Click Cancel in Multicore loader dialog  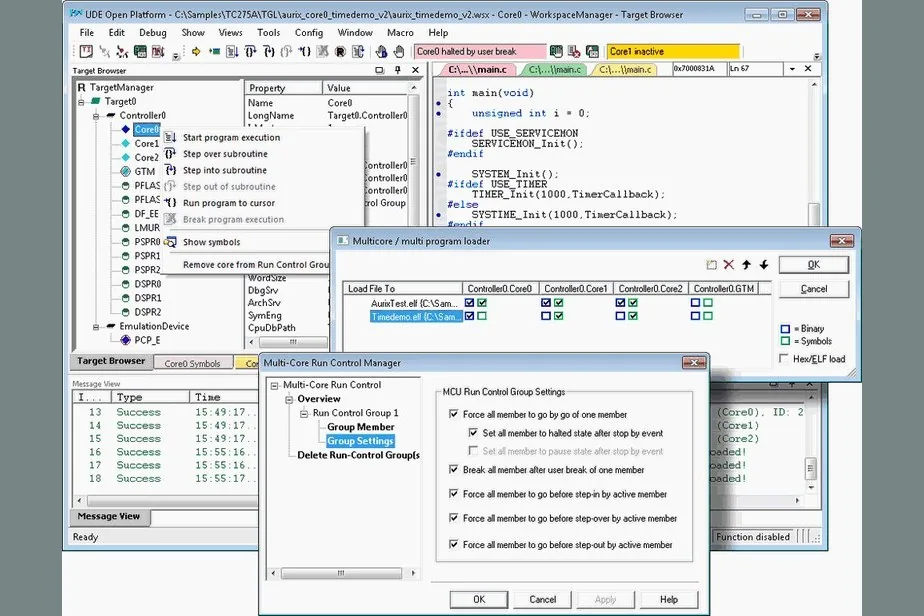[813, 289]
